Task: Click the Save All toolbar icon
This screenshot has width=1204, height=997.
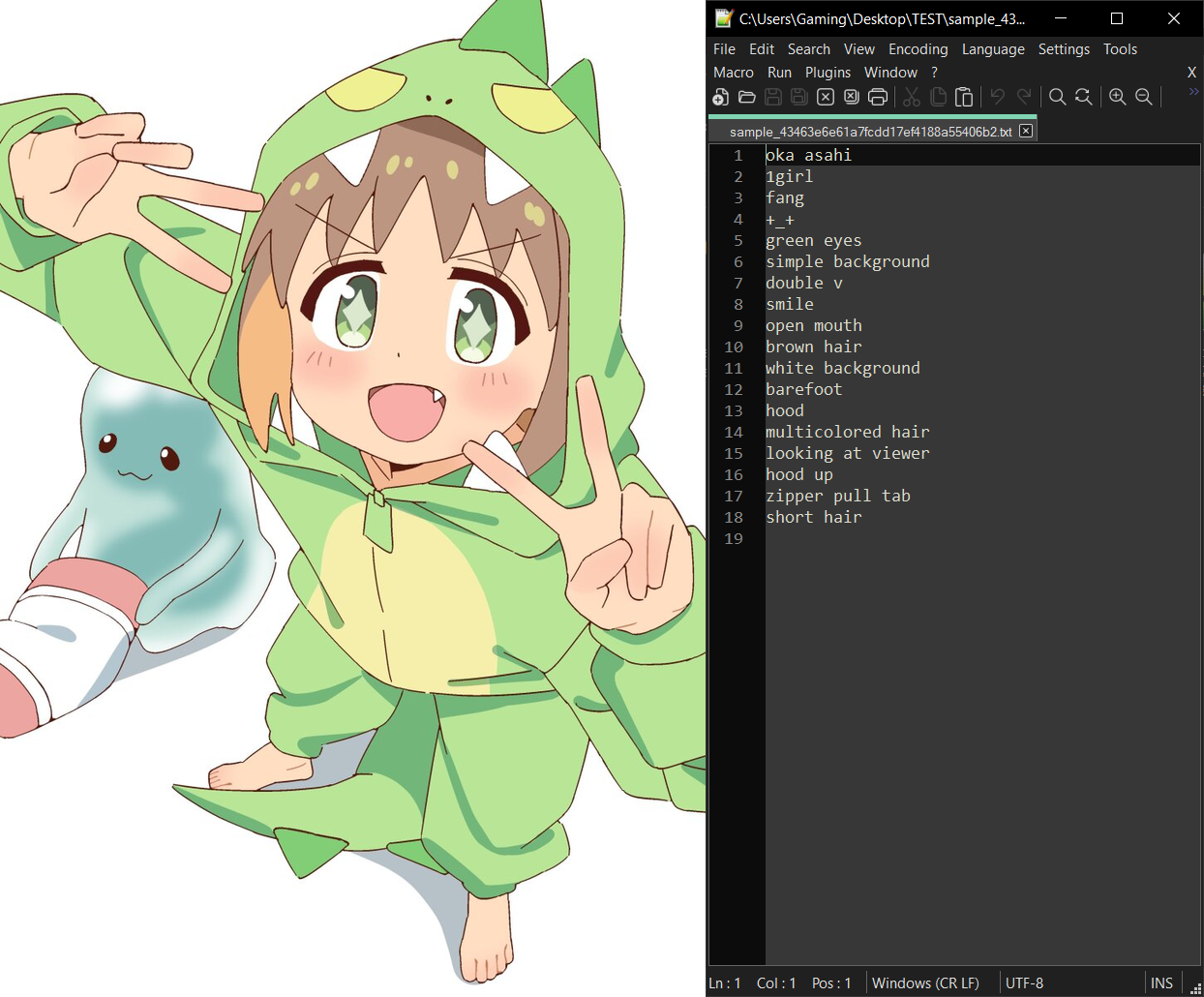Action: (799, 97)
